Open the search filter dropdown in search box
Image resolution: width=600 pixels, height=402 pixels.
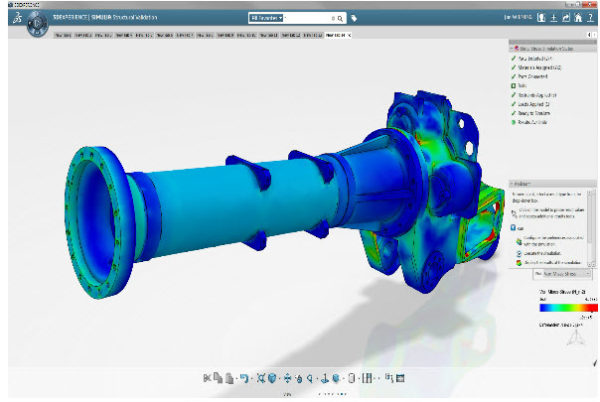[x=266, y=18]
